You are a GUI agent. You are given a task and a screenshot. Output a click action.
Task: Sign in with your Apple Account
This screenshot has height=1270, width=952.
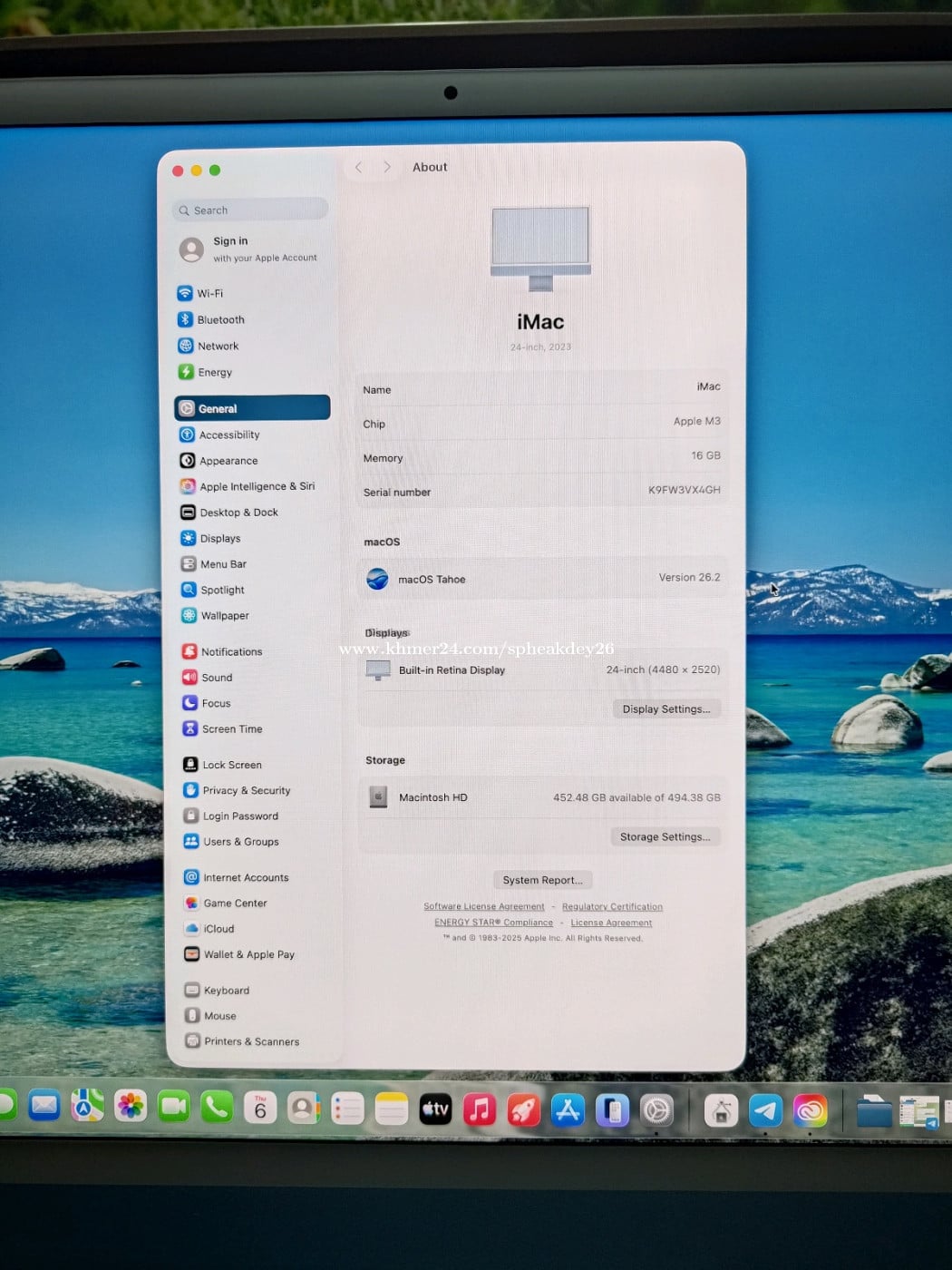(249, 249)
